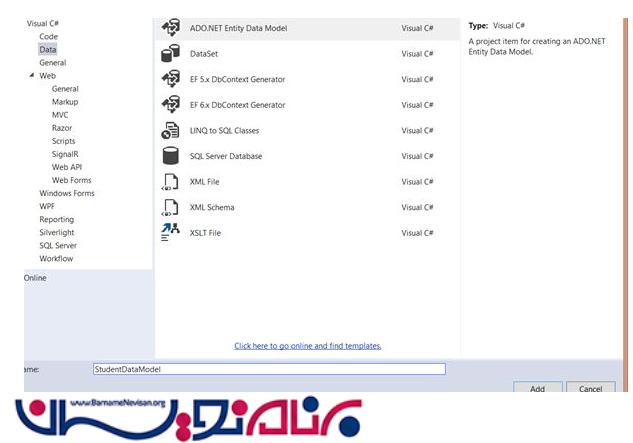This screenshot has width=633, height=443.
Task: Select the Data category in the tree
Action: click(x=48, y=49)
